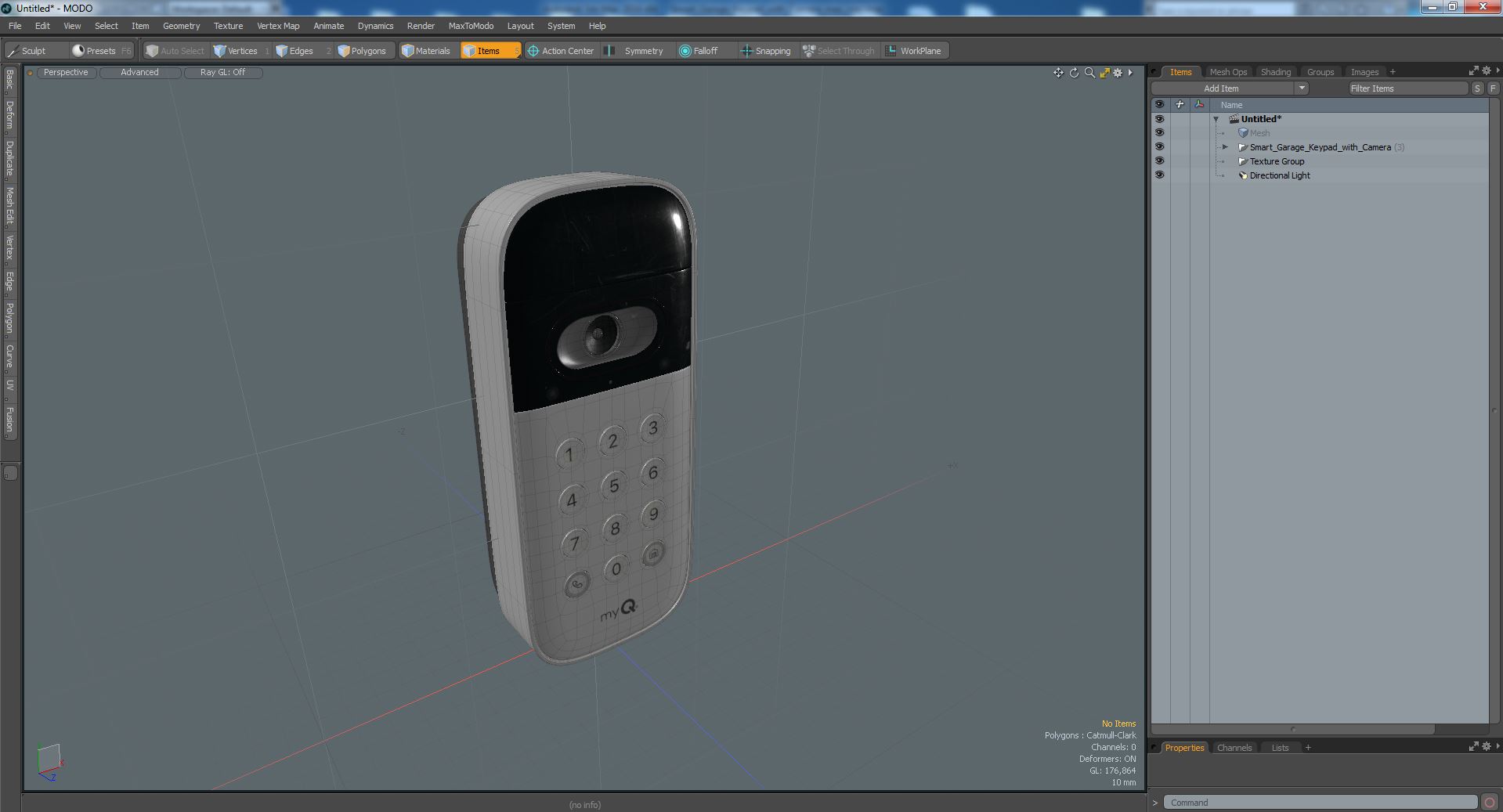Click the Directional Light item icon
This screenshot has width=1503, height=812.
tap(1243, 175)
